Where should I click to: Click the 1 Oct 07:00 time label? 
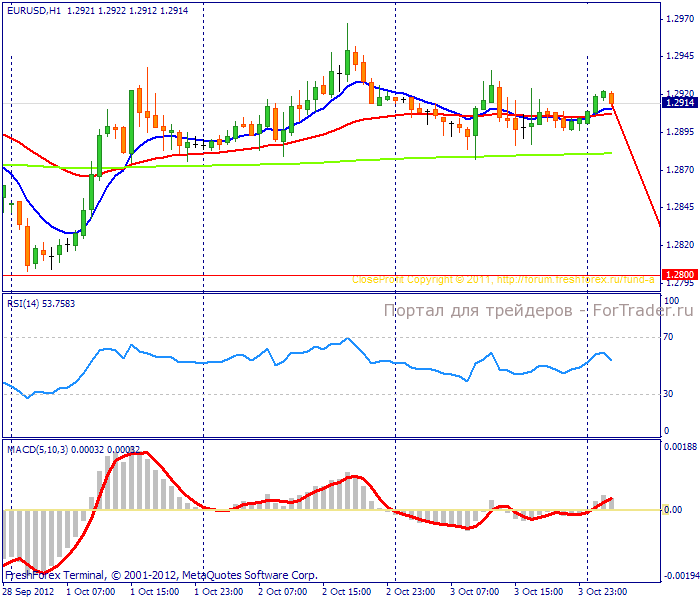click(90, 591)
